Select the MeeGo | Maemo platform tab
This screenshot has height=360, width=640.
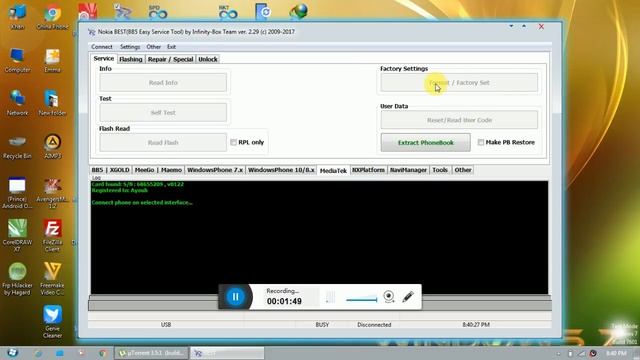point(158,170)
